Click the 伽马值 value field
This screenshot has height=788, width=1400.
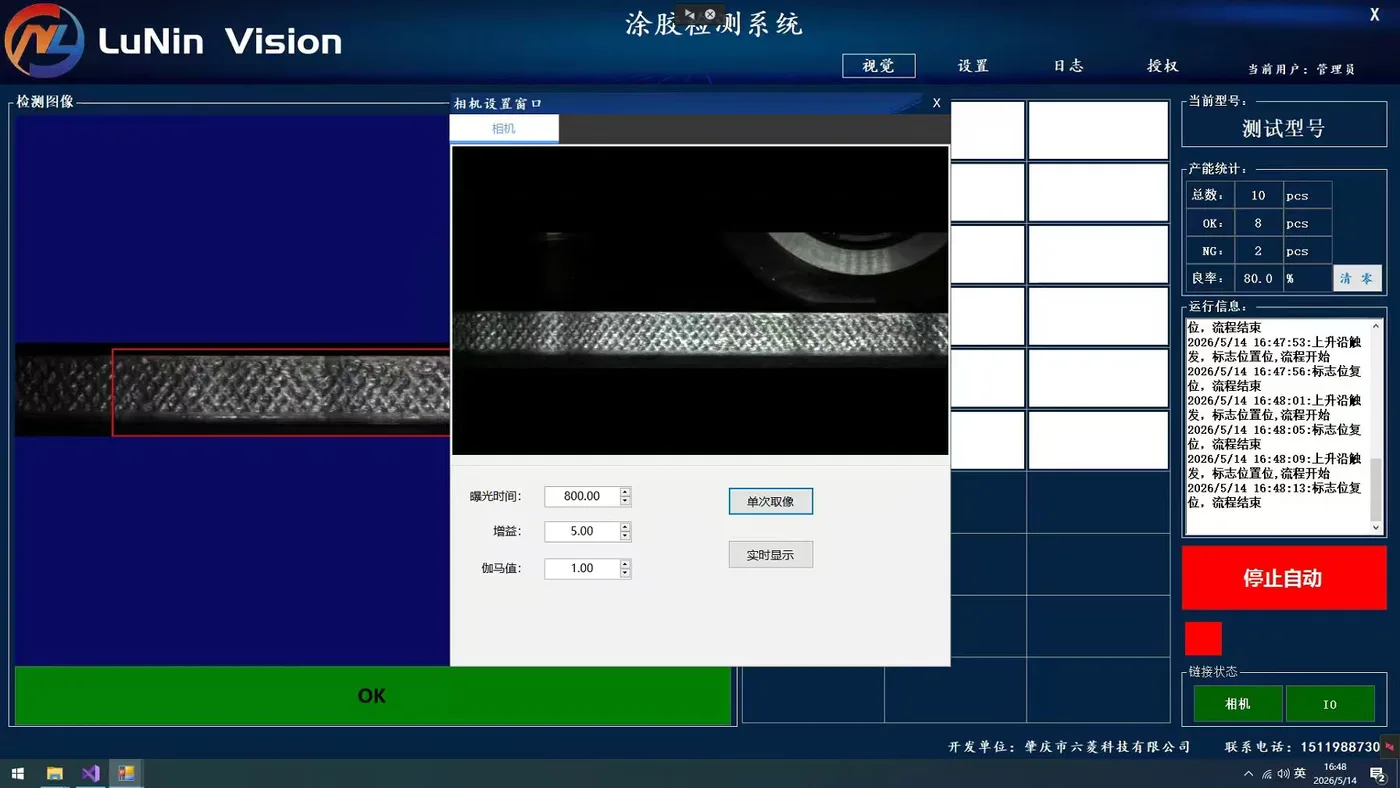click(x=582, y=568)
